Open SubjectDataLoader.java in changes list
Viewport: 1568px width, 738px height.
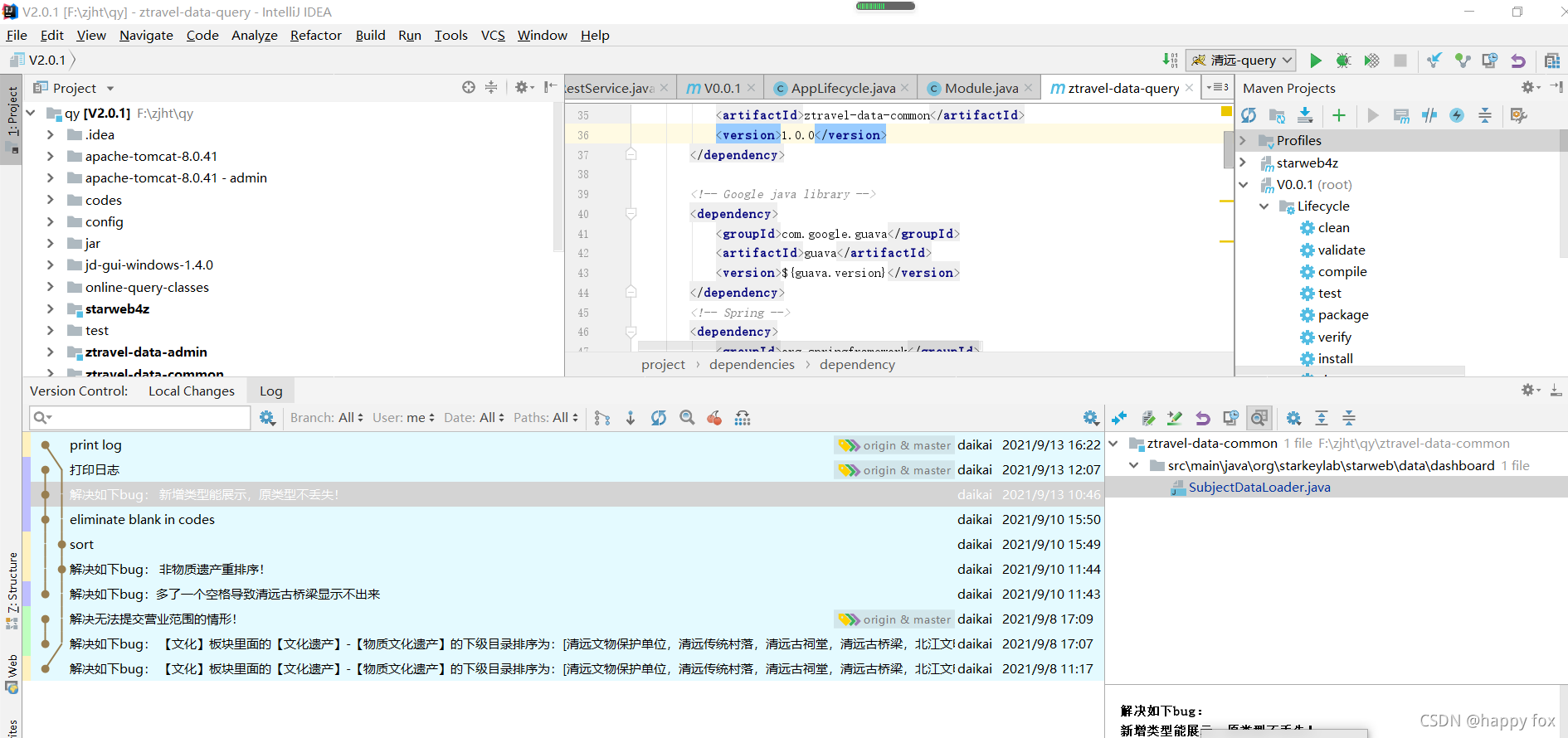tap(1259, 488)
